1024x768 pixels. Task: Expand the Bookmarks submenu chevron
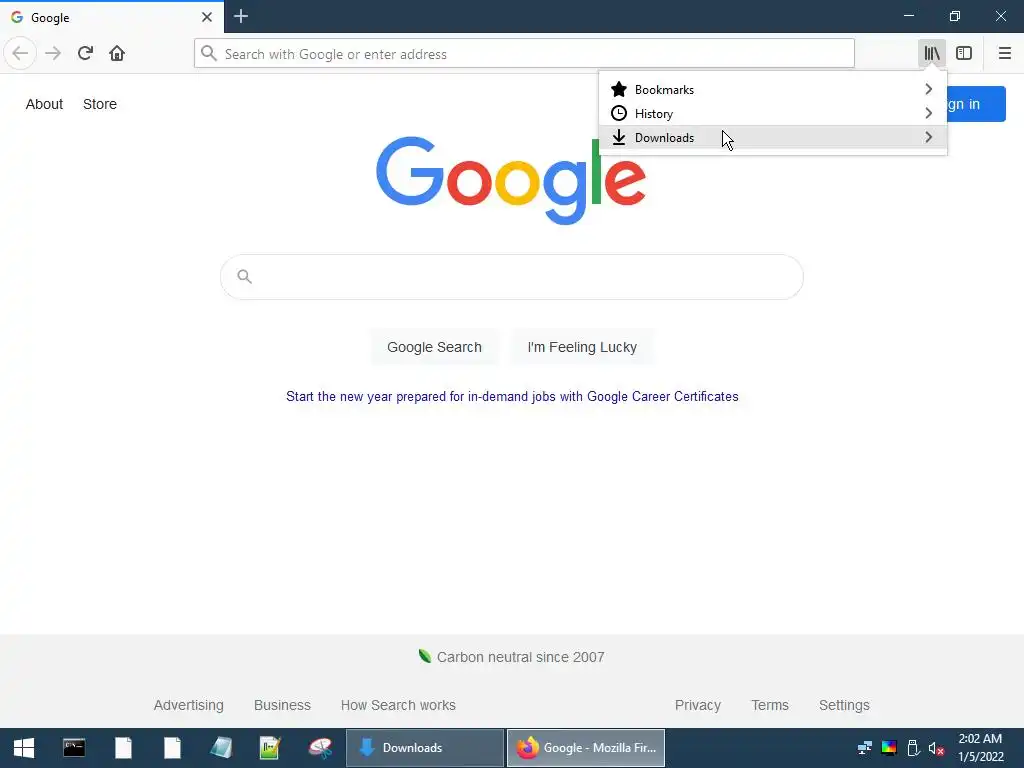(x=929, y=89)
